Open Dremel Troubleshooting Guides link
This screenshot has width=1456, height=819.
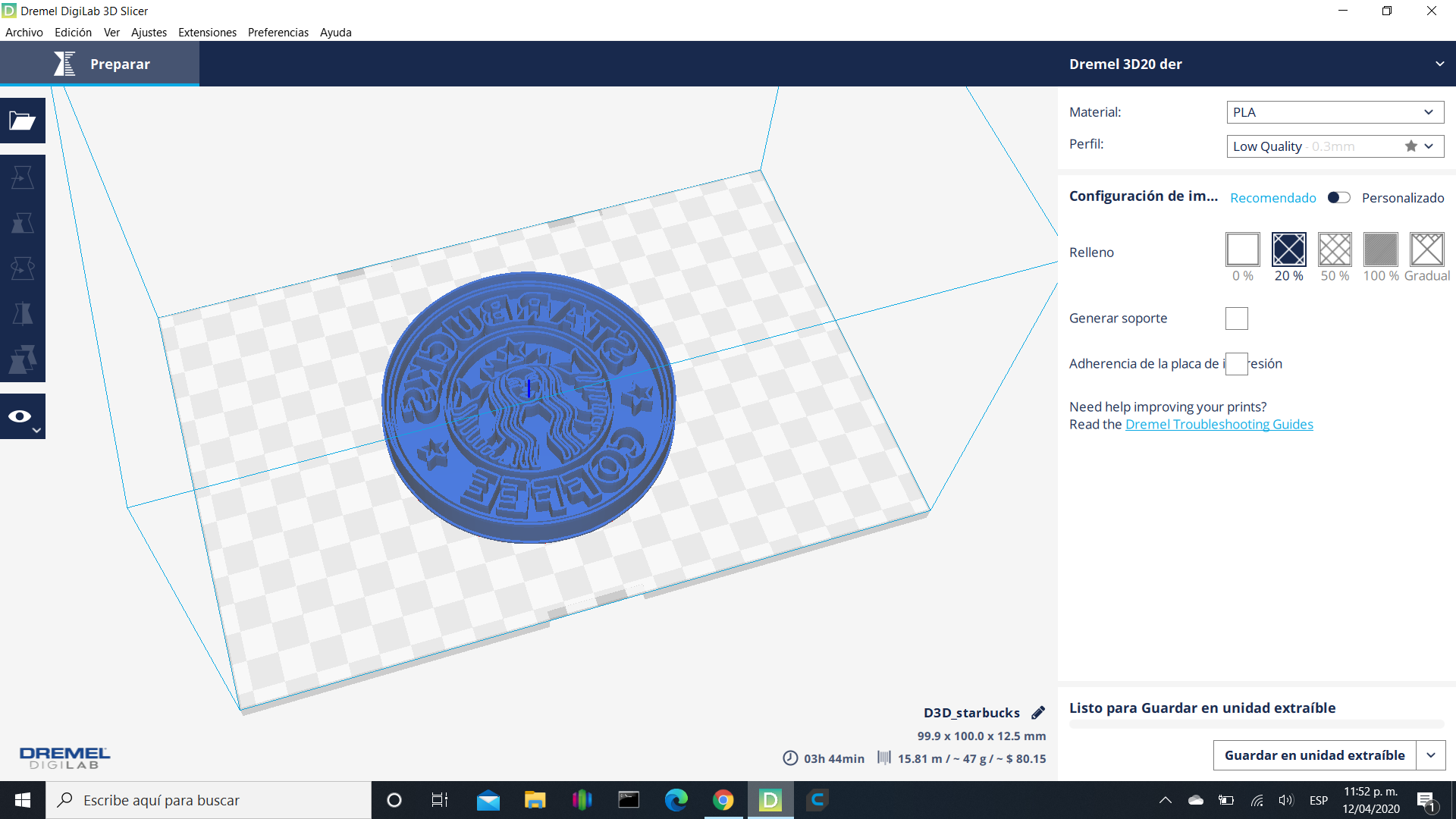[1219, 425]
